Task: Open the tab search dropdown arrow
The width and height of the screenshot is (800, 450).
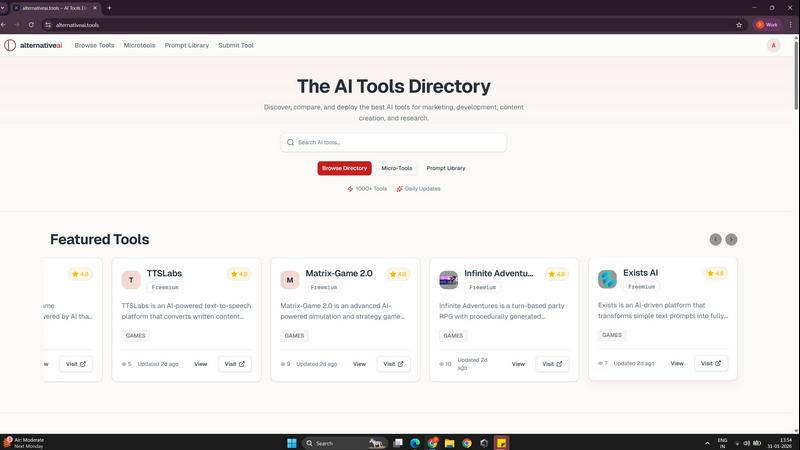Action: pos(3,8)
